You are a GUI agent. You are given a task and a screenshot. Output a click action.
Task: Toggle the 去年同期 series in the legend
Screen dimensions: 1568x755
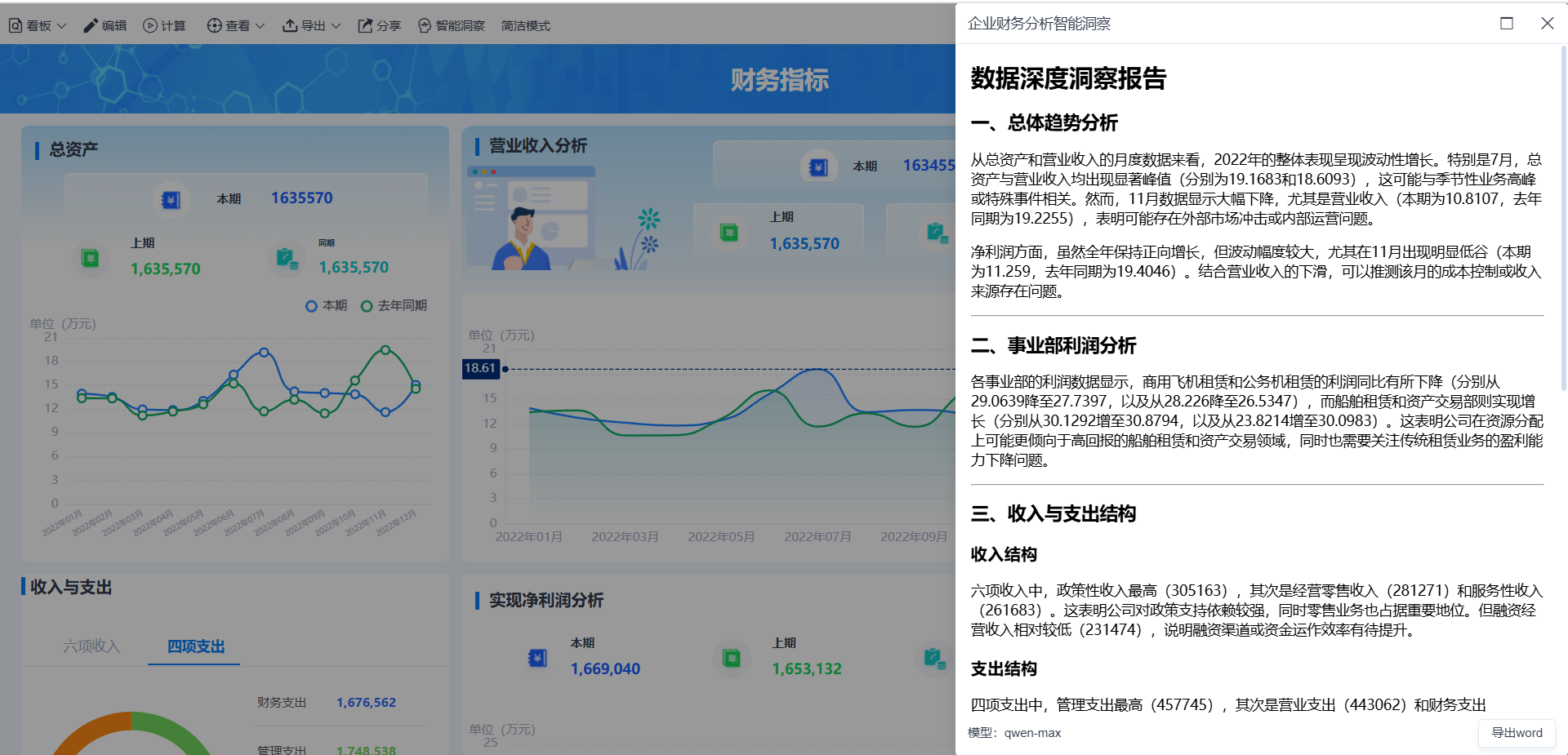pyautogui.click(x=365, y=306)
